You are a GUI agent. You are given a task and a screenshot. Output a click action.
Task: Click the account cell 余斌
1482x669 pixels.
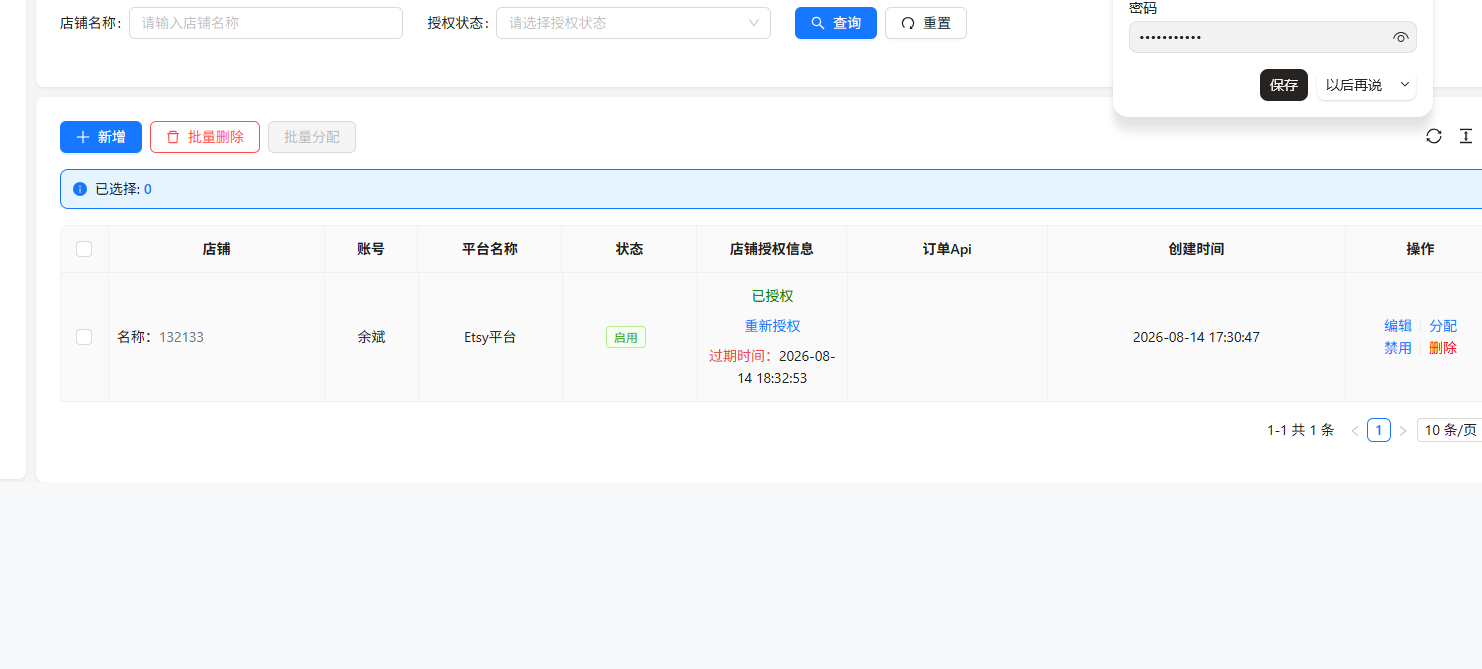point(371,337)
